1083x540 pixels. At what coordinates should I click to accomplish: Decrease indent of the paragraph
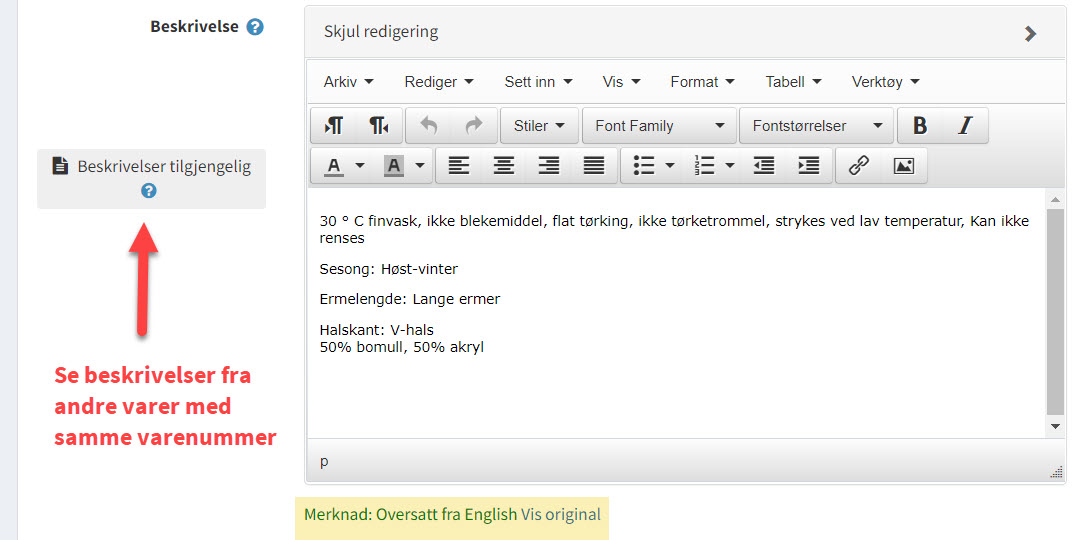(764, 166)
